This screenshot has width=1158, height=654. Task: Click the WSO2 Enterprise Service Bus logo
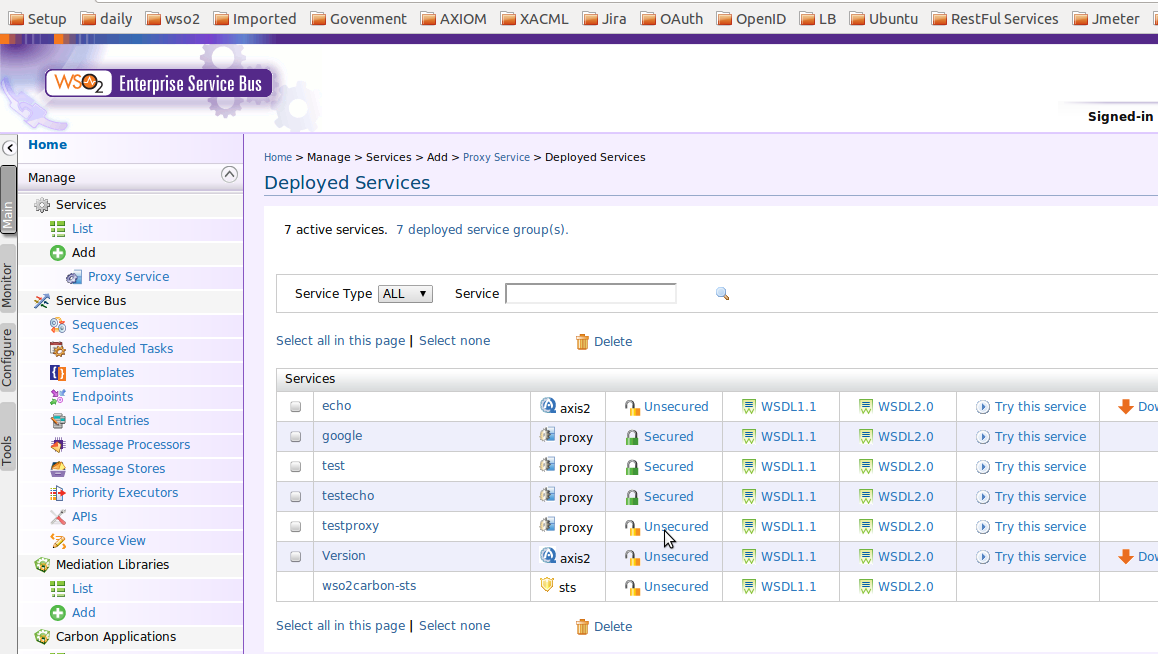click(x=158, y=83)
